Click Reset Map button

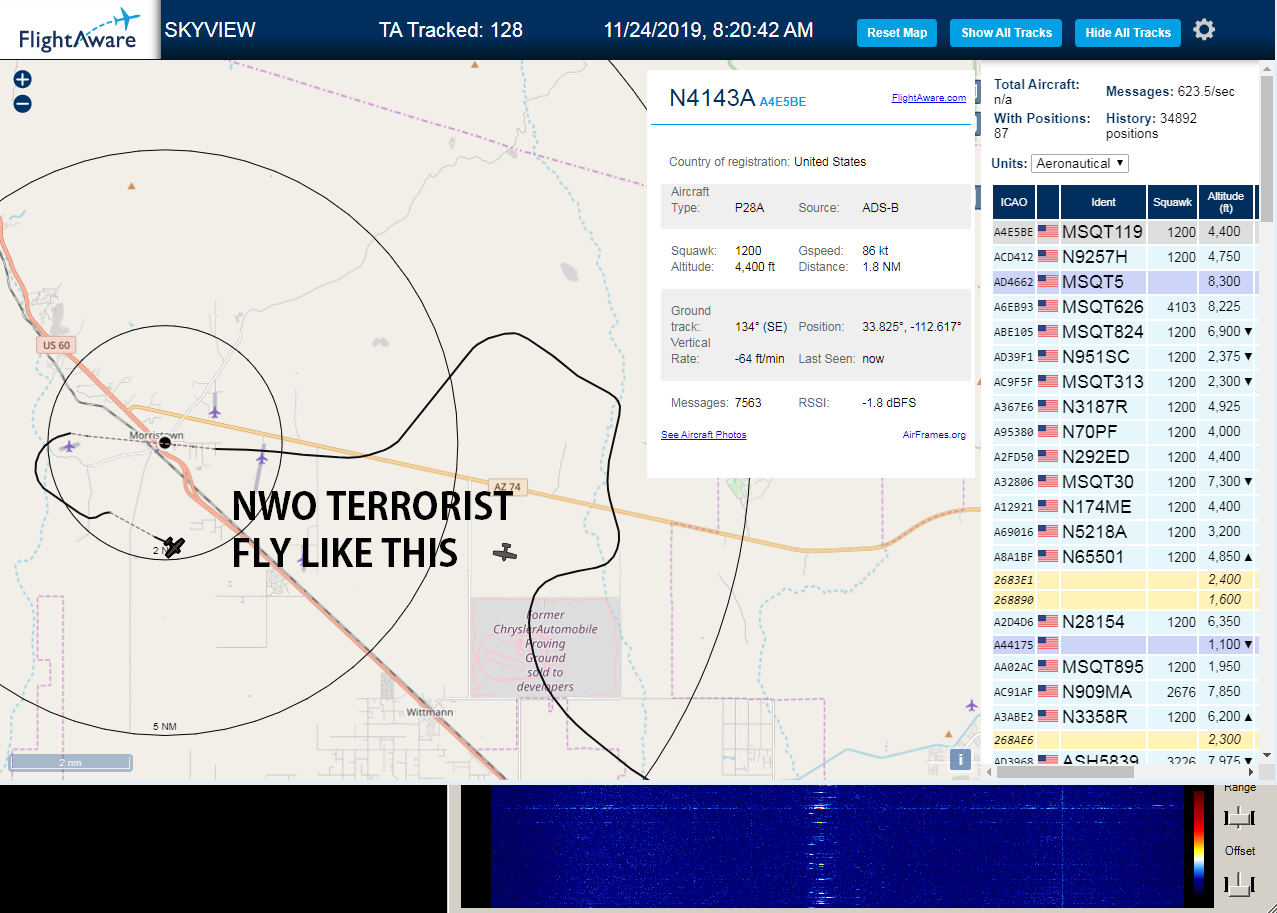coord(897,33)
